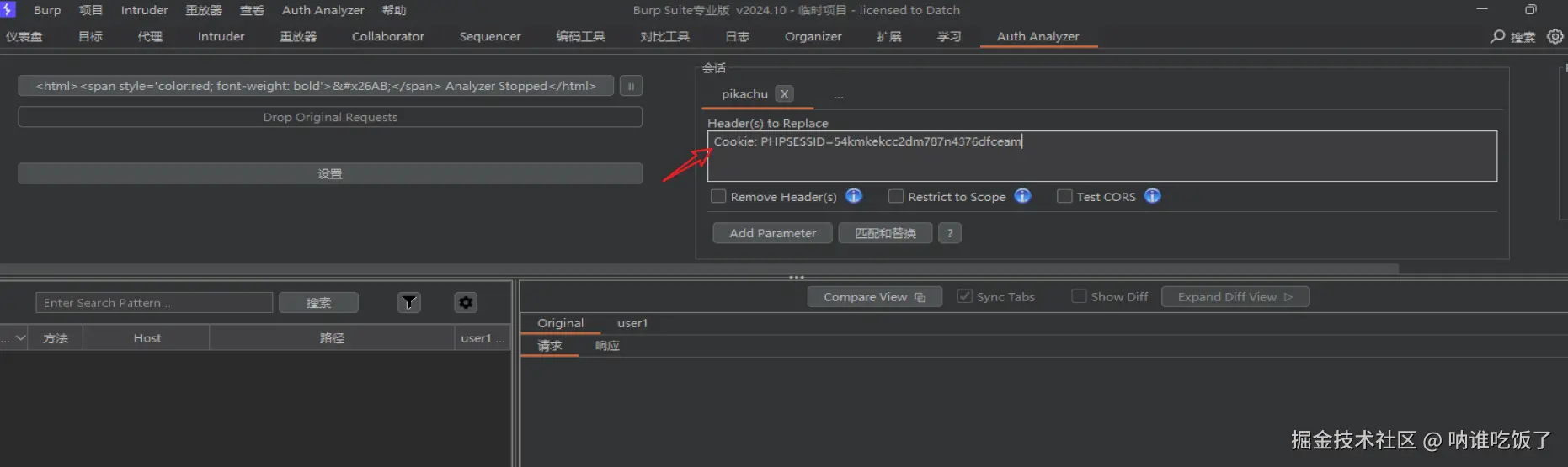
Task: Show info for Remove Header(s)
Action: click(x=854, y=196)
